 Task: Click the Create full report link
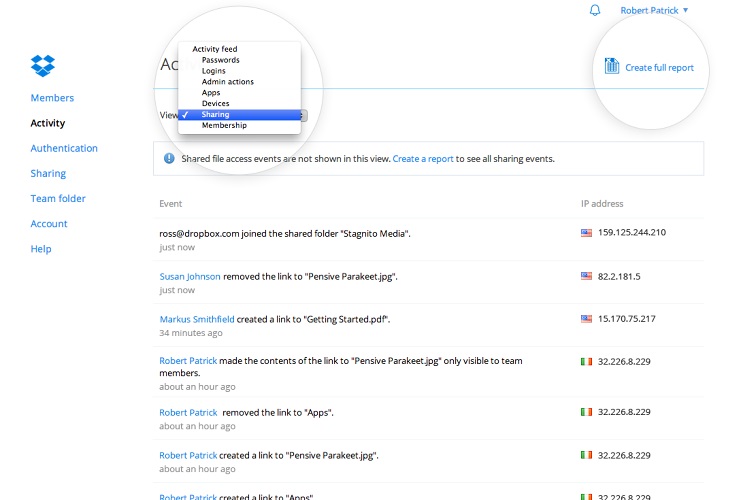(x=659, y=68)
